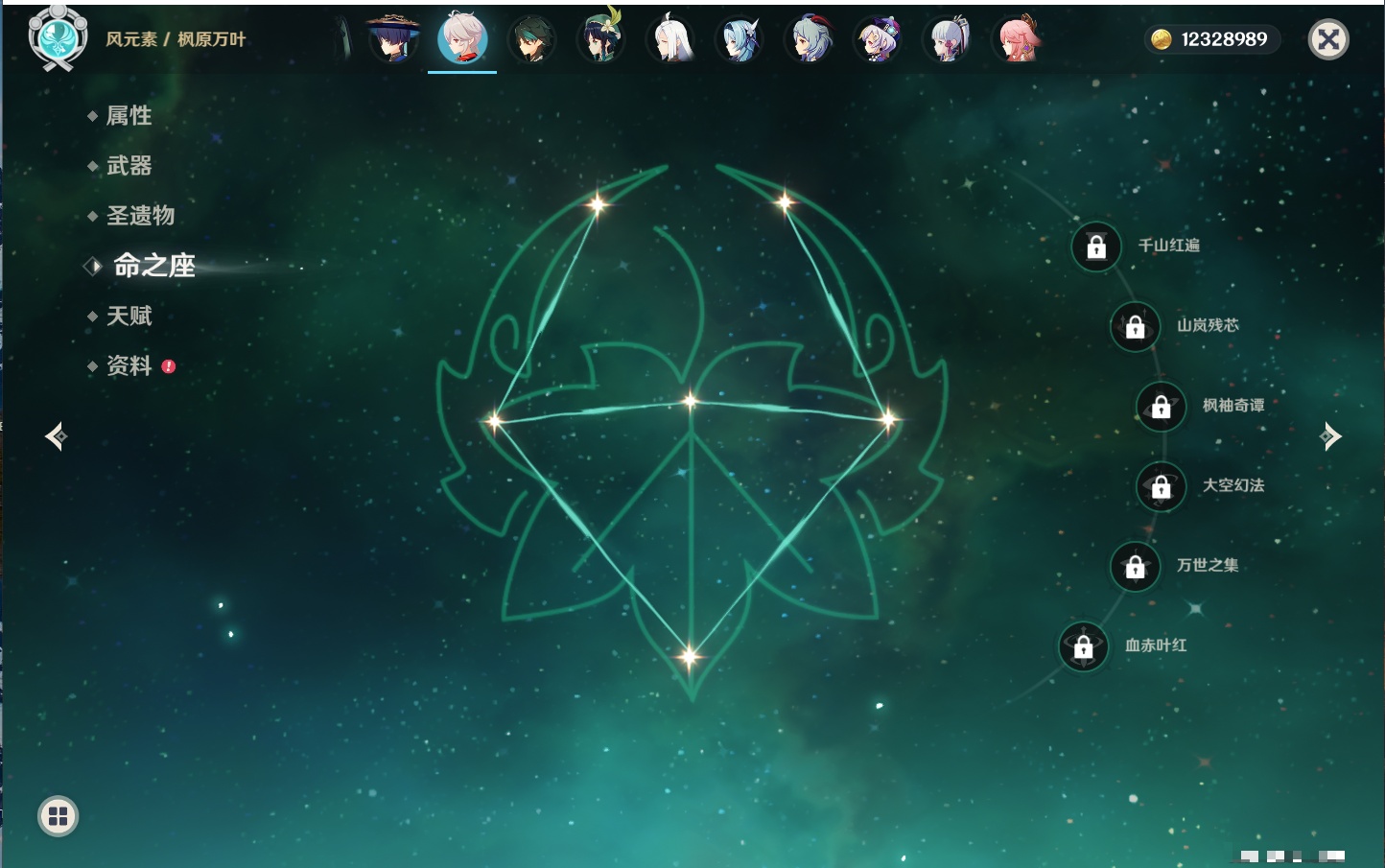1385x868 pixels.
Task: Open the grid menu button
Action: 58,816
